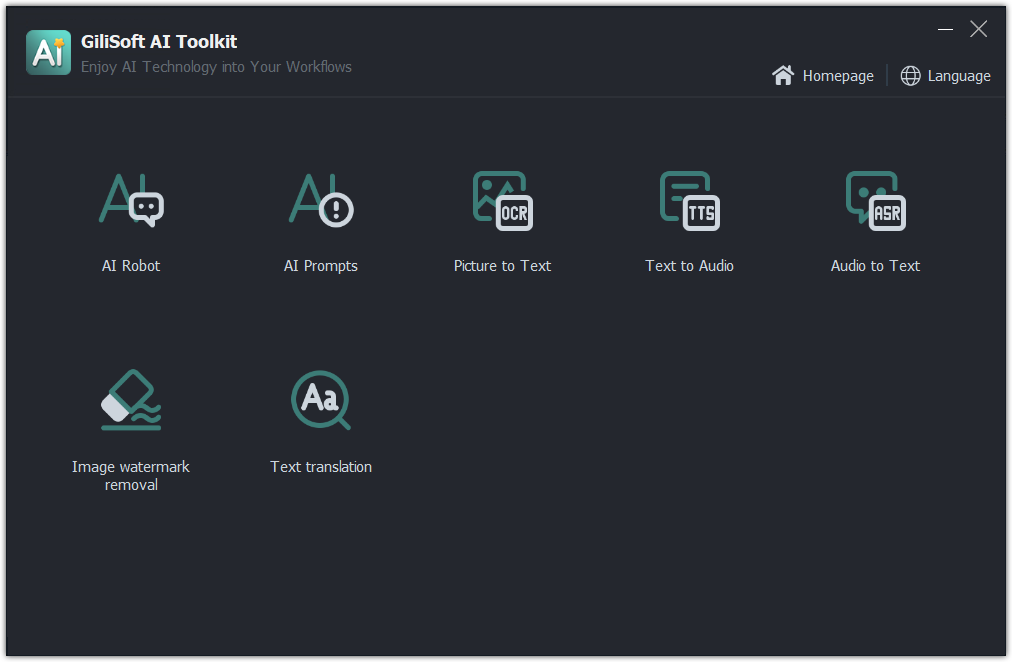The image size is (1012, 662).
Task: Click the 'Picture to Text' label
Action: 503,266
